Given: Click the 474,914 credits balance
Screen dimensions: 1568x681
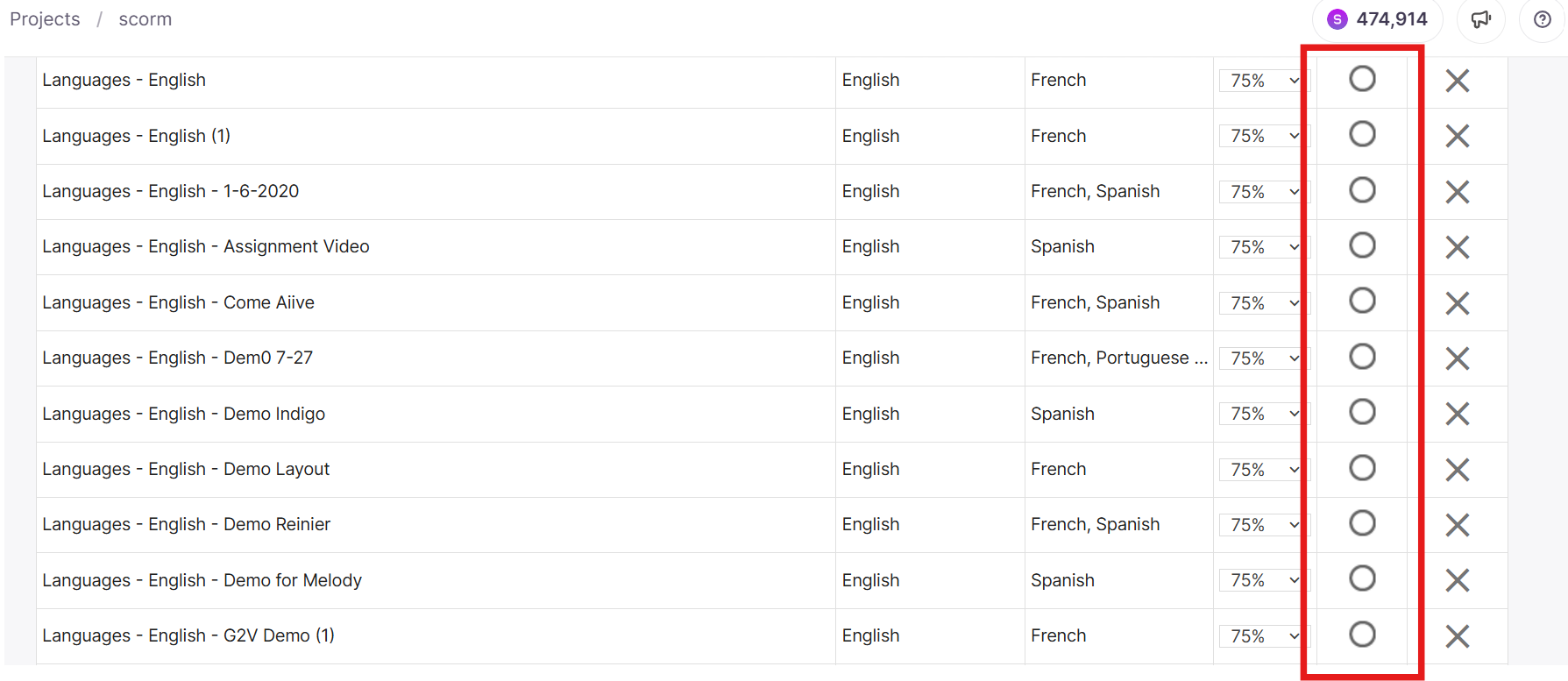Looking at the screenshot, I should point(1392,19).
